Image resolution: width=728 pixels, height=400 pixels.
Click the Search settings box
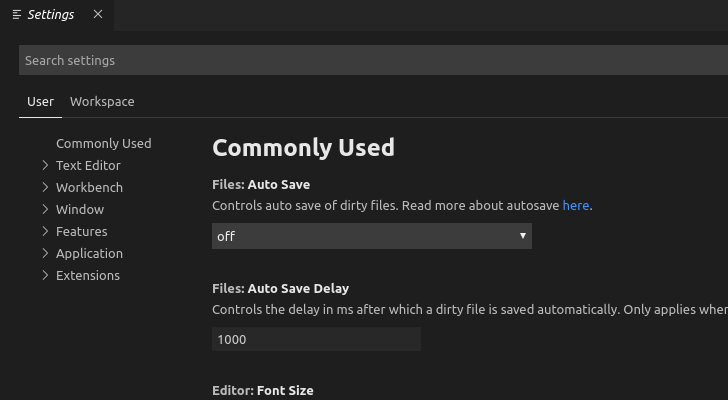click(x=370, y=60)
